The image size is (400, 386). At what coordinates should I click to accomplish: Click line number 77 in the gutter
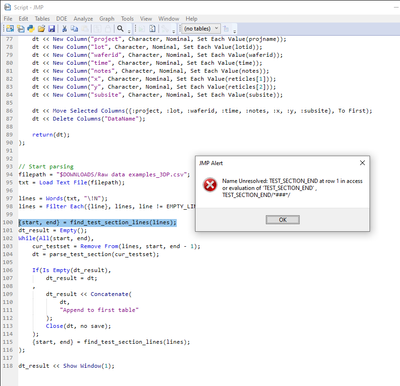9,39
